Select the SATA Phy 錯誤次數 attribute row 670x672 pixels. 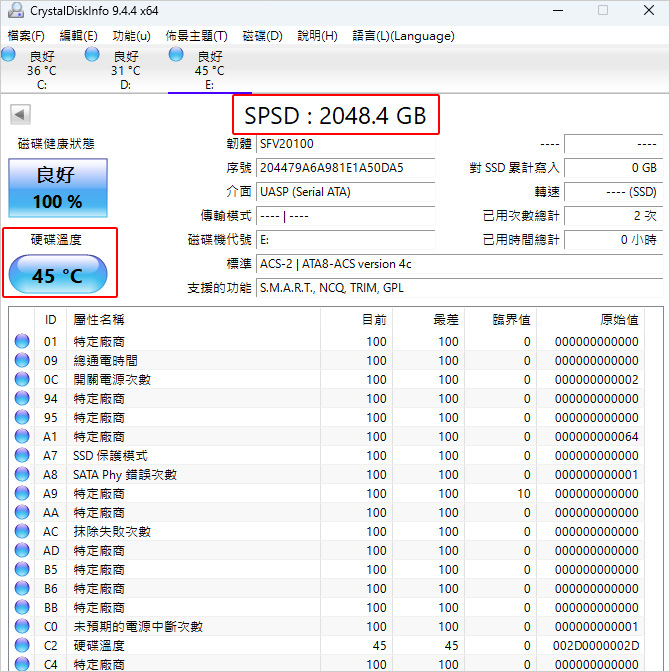(327, 474)
